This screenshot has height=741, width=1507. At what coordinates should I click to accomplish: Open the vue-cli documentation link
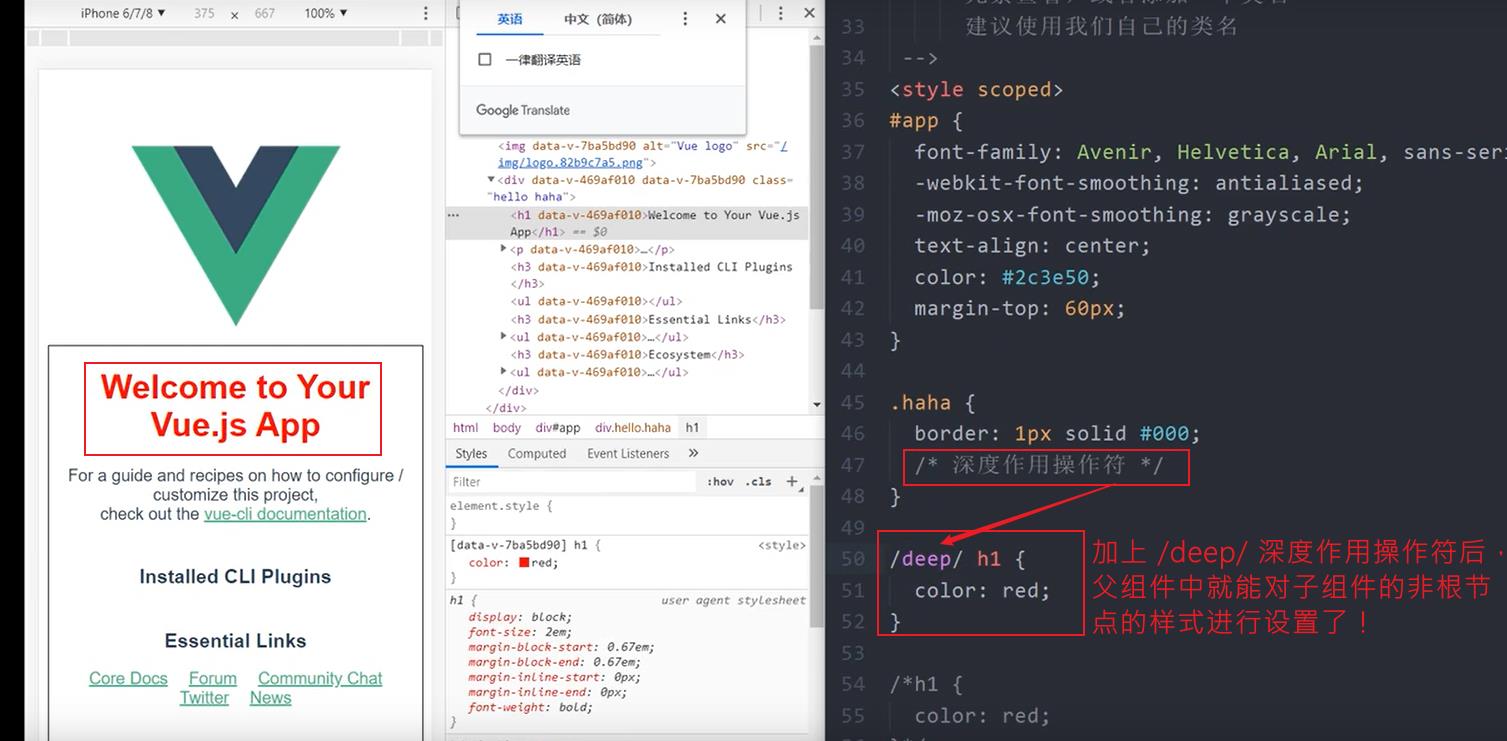pos(285,514)
